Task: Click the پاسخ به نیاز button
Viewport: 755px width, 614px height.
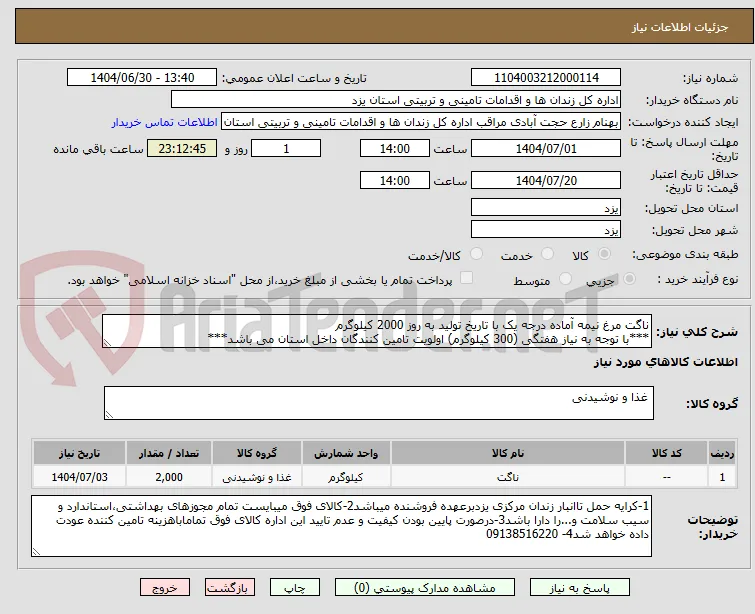Action: [580, 588]
